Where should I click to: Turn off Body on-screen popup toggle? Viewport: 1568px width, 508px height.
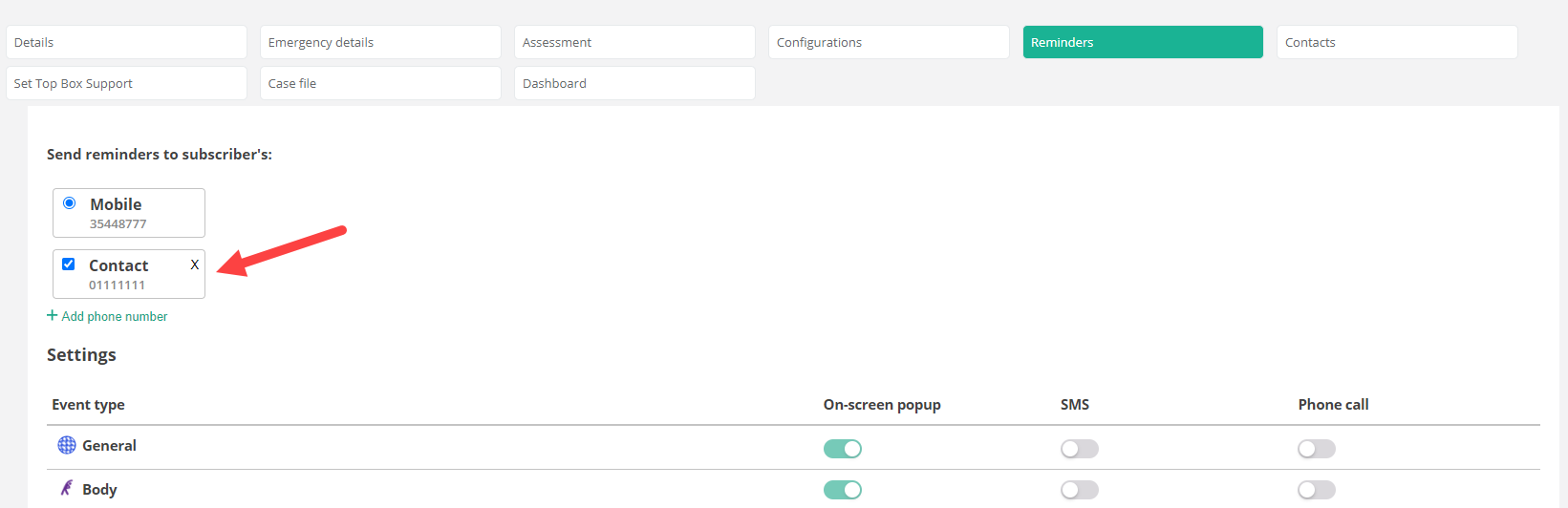click(x=842, y=490)
